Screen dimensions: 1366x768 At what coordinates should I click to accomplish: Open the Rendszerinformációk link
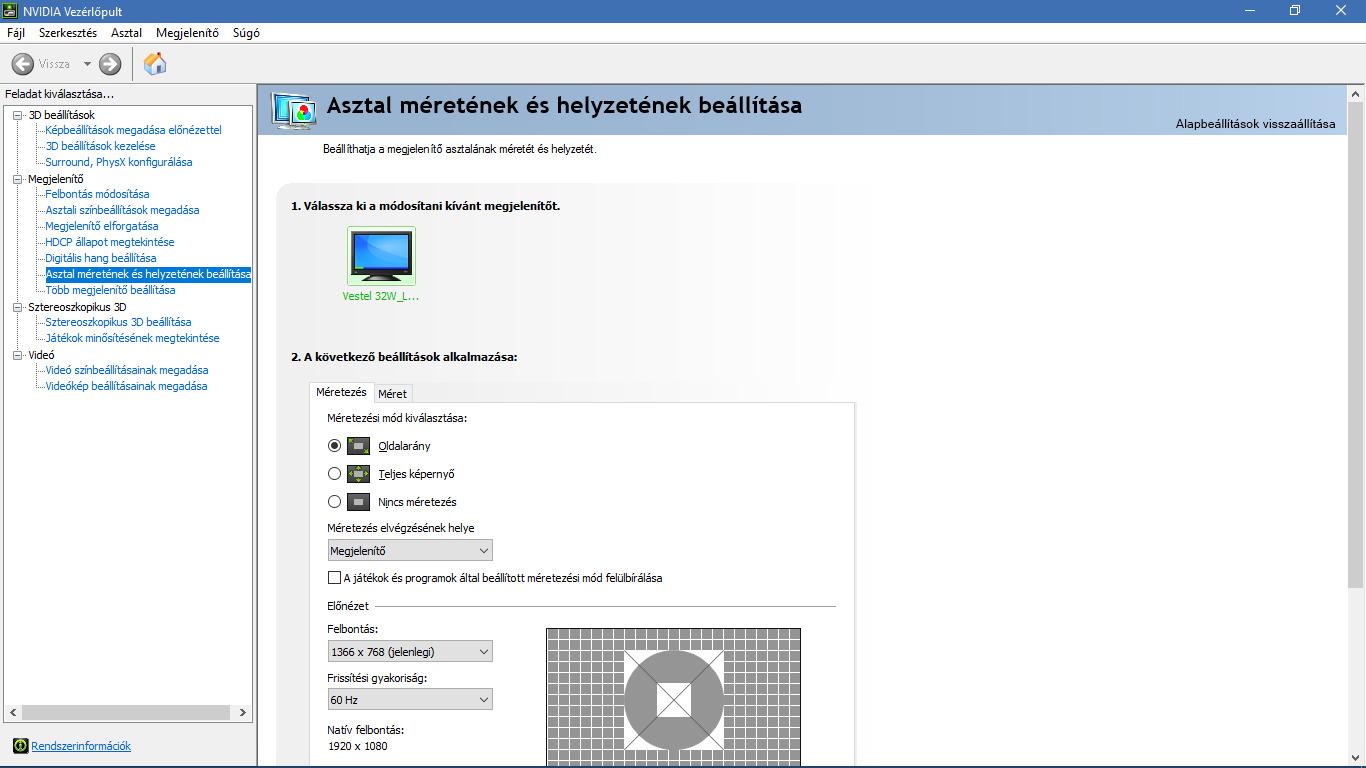pos(81,746)
